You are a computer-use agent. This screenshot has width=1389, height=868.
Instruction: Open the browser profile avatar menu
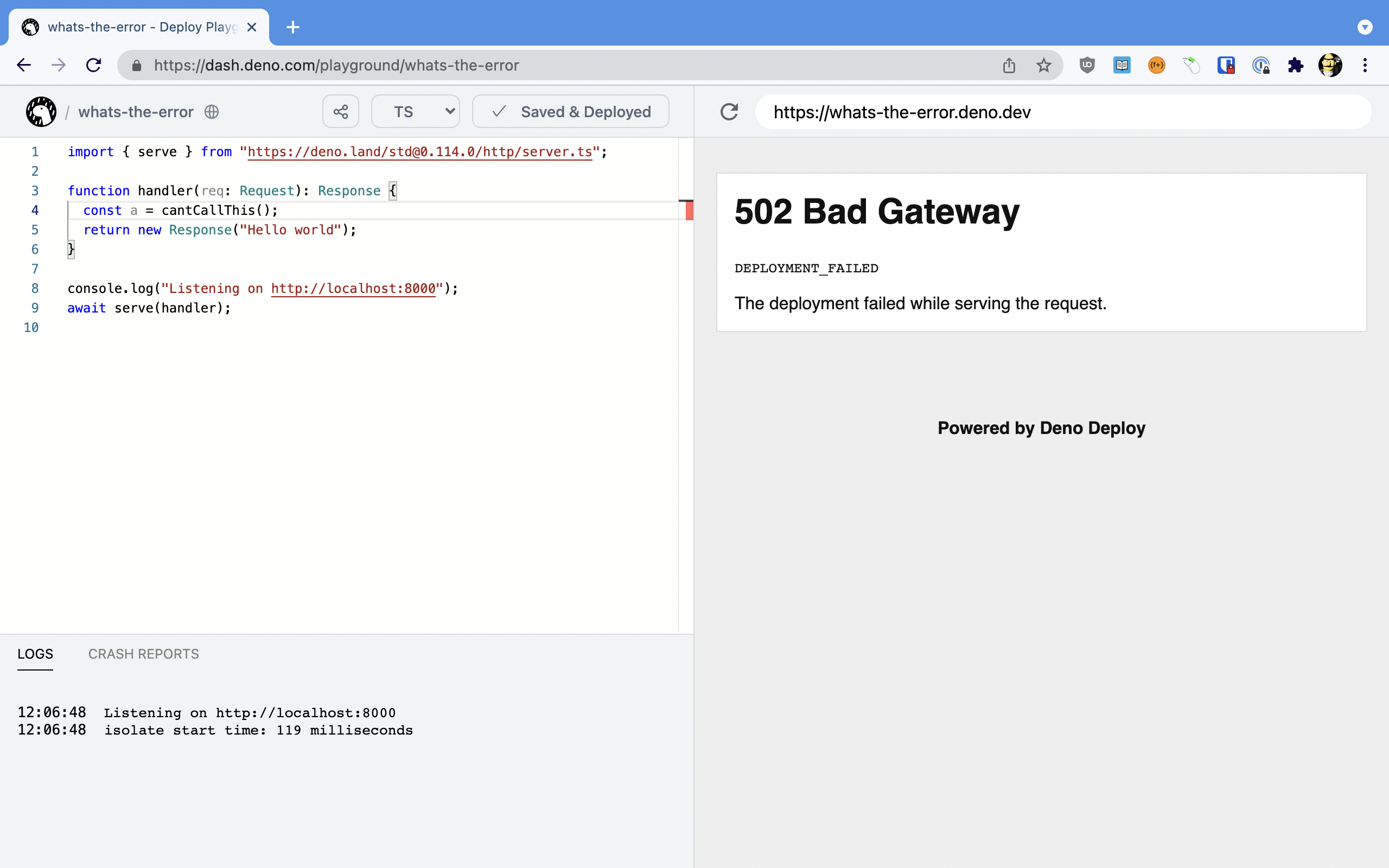coord(1330,65)
